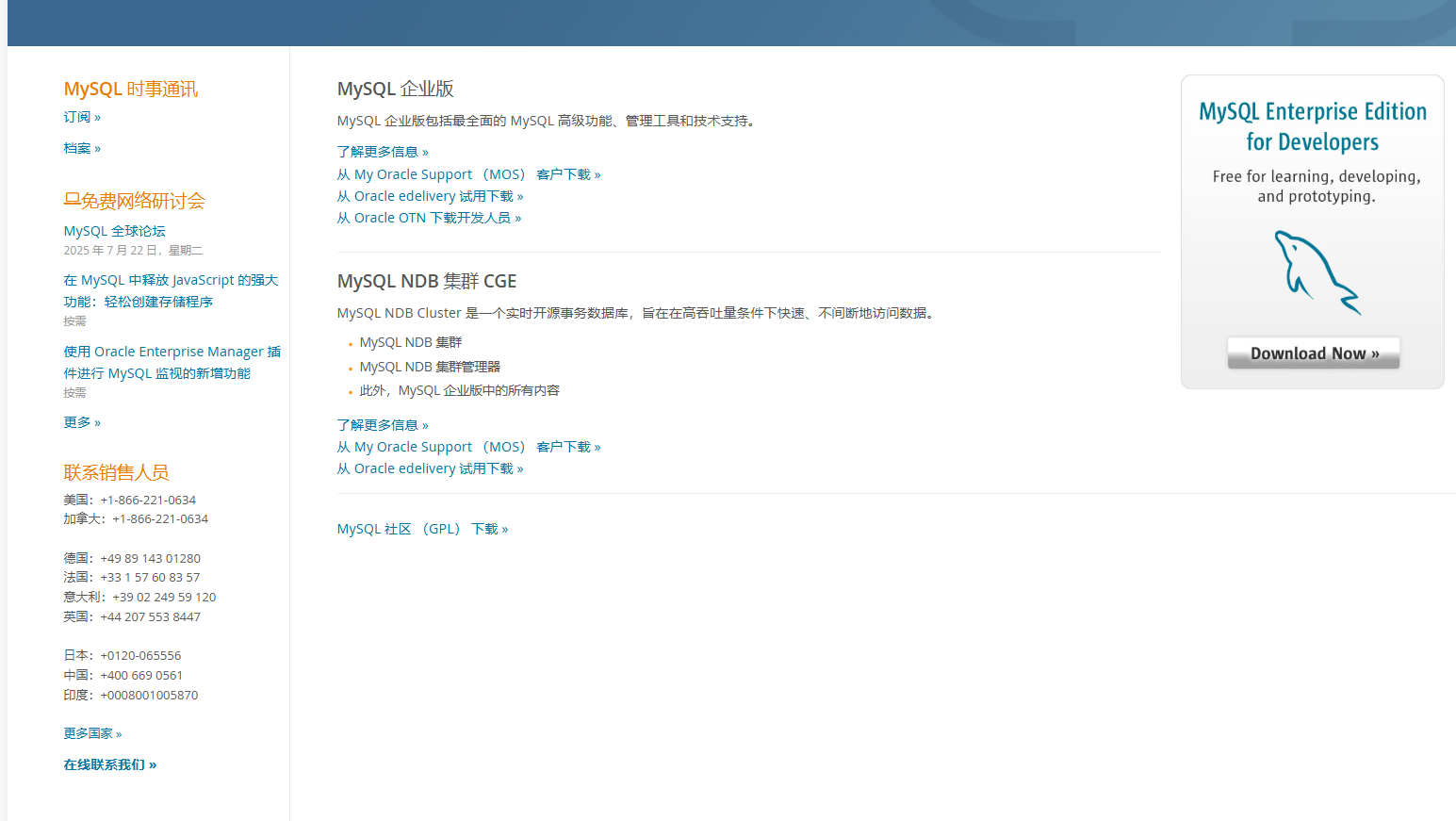Viewport: 1456px width, 821px height.
Task: Click 此外，MySQL 企业版中的所有内容 bullet item
Action: point(460,390)
